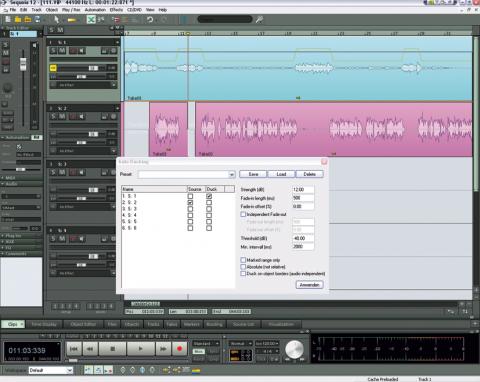Stop playback using the Stop button
Image resolution: width=480 pixels, height=382 pixels.
(x=113, y=349)
